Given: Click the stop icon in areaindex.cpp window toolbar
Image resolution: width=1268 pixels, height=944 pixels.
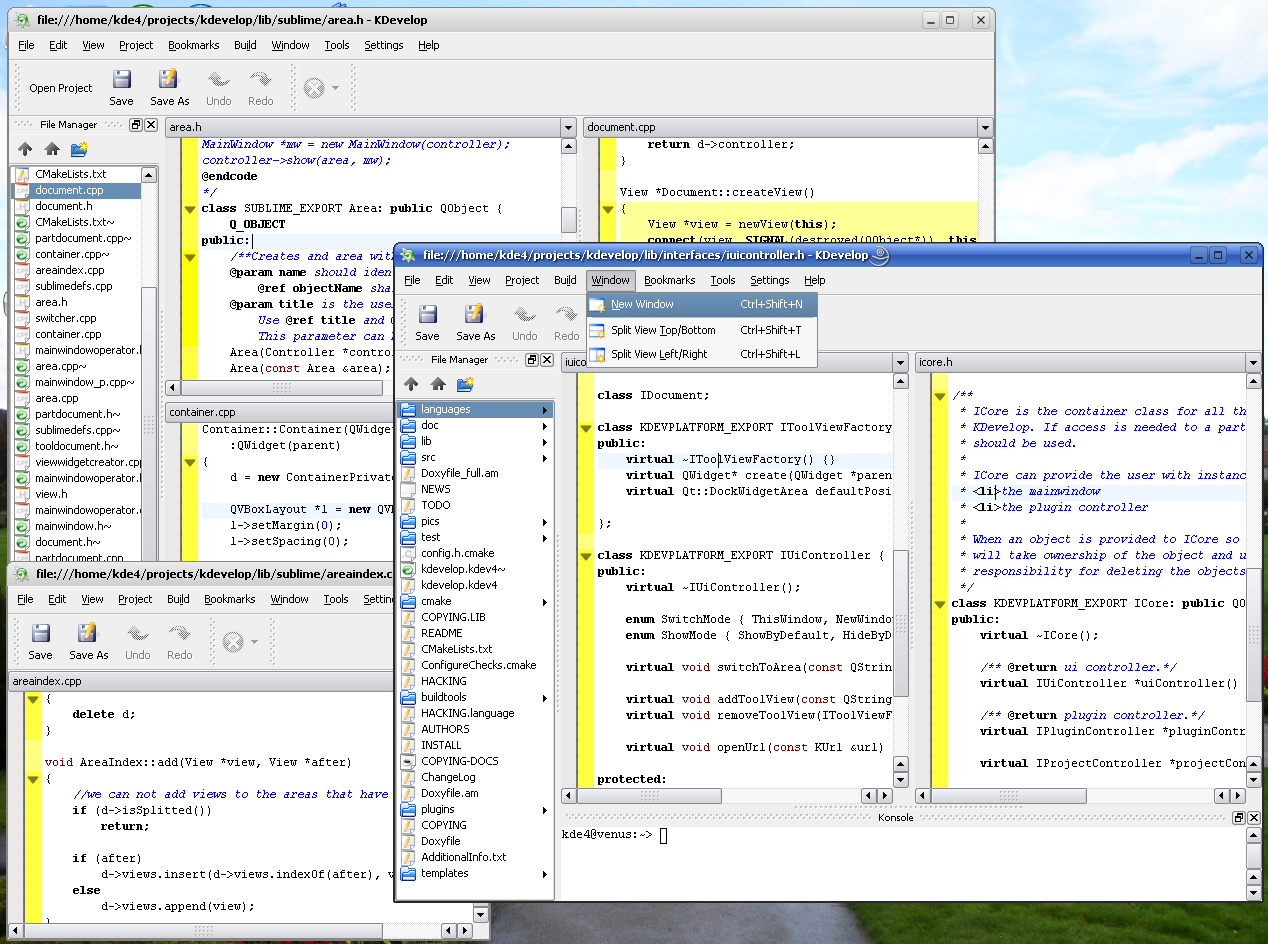Looking at the screenshot, I should pyautogui.click(x=233, y=642).
